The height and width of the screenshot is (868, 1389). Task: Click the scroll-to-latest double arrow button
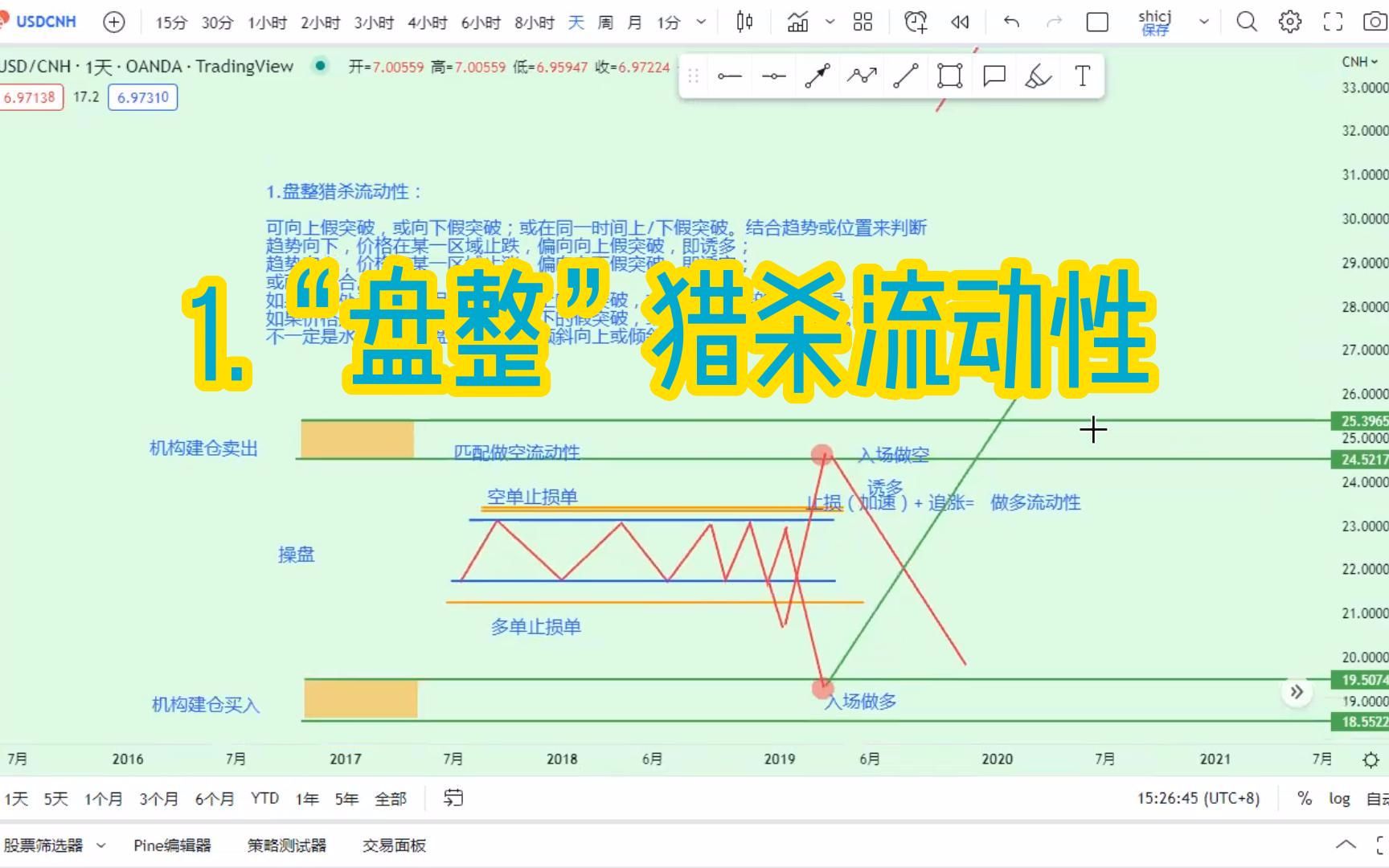(1297, 692)
